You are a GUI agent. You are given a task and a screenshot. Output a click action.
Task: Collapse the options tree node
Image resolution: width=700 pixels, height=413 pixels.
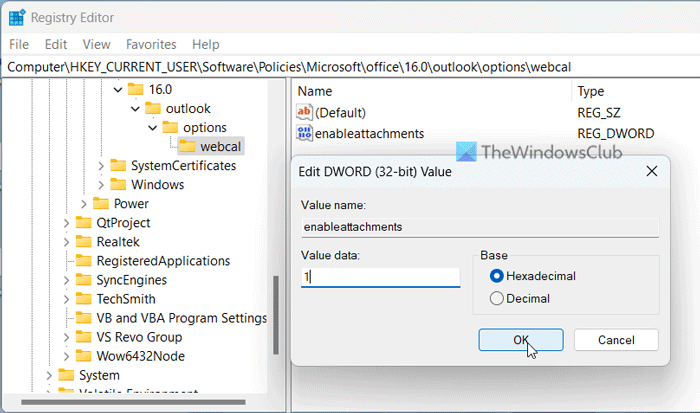click(153, 128)
